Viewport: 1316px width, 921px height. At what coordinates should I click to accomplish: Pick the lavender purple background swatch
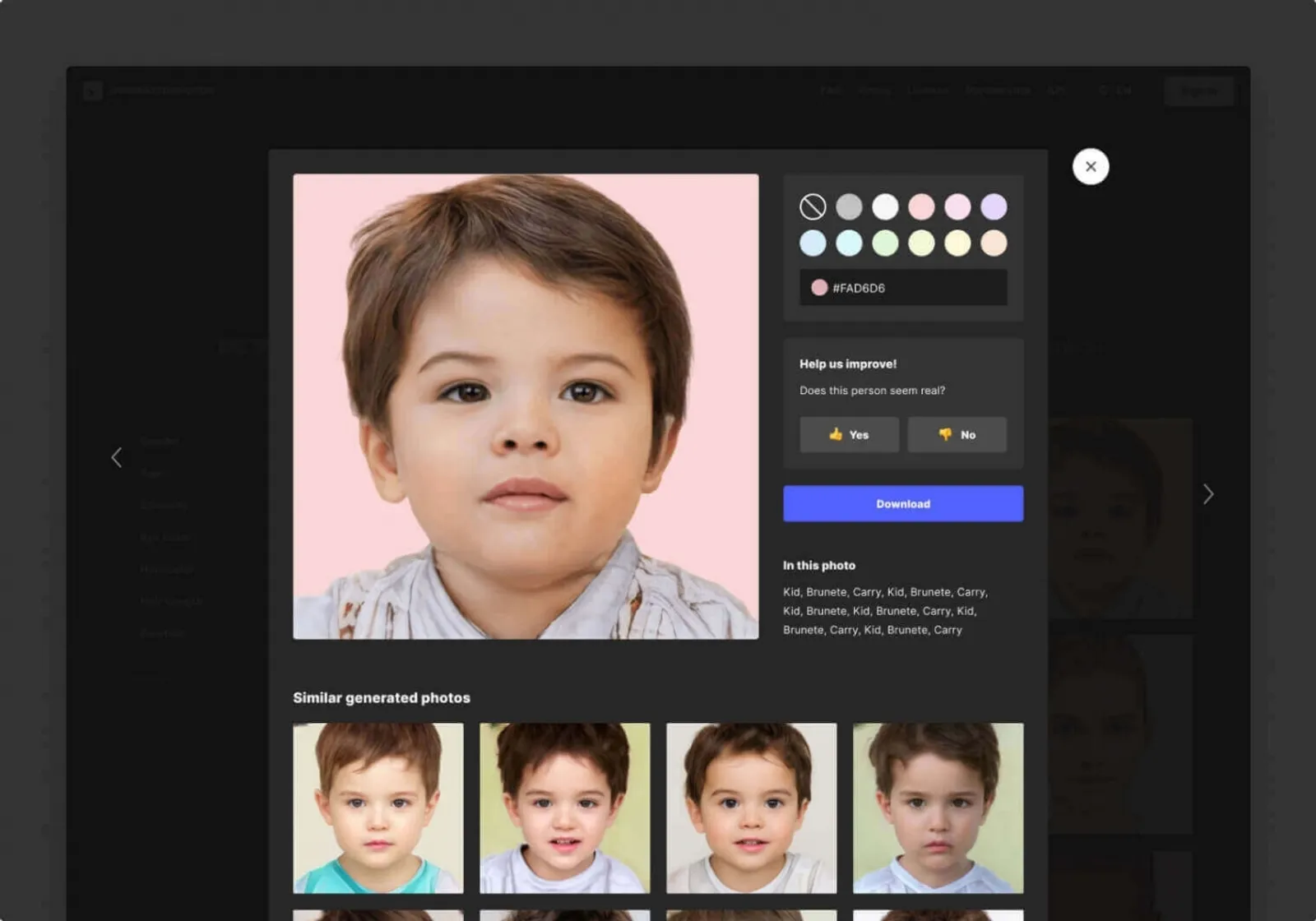994,206
